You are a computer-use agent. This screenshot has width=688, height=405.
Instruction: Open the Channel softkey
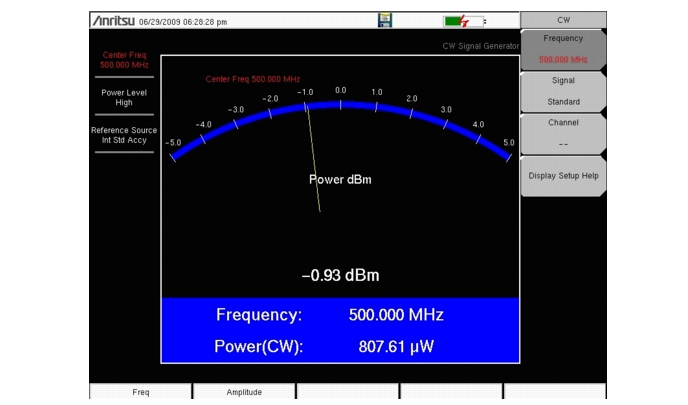[x=563, y=133]
